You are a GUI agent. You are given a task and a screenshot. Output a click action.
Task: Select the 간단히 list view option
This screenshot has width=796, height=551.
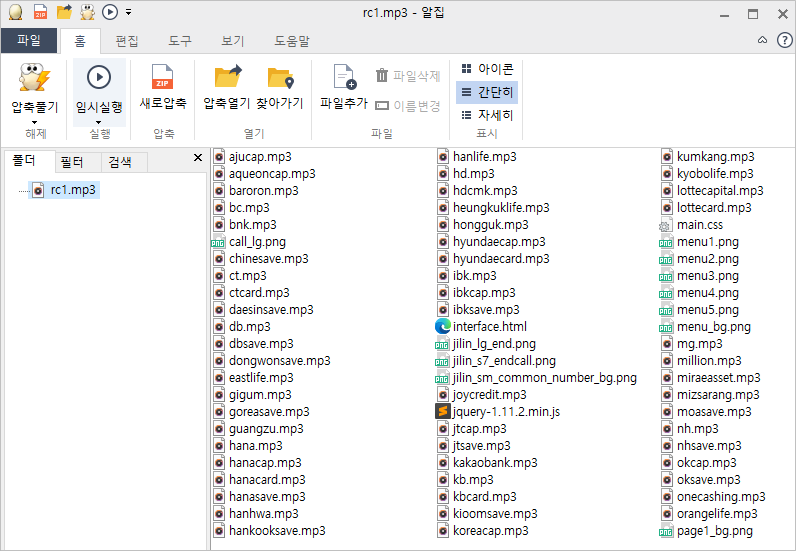click(487, 92)
